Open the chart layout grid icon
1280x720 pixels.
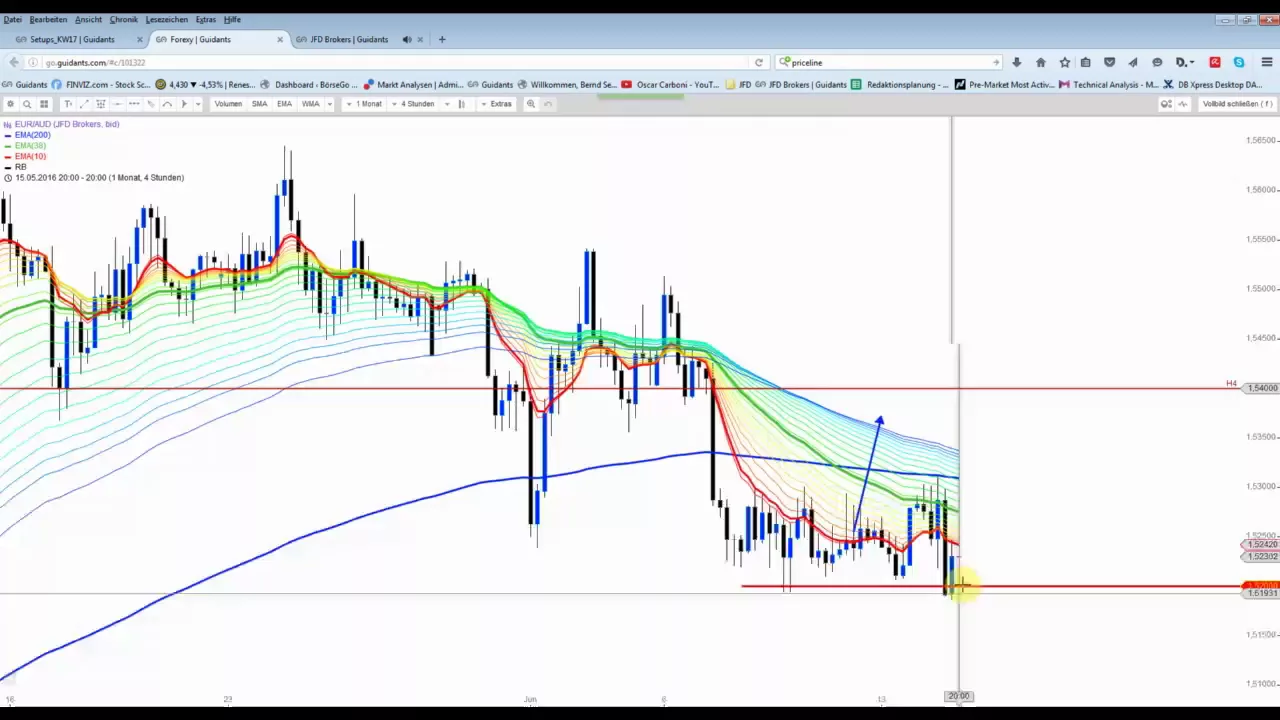[44, 104]
